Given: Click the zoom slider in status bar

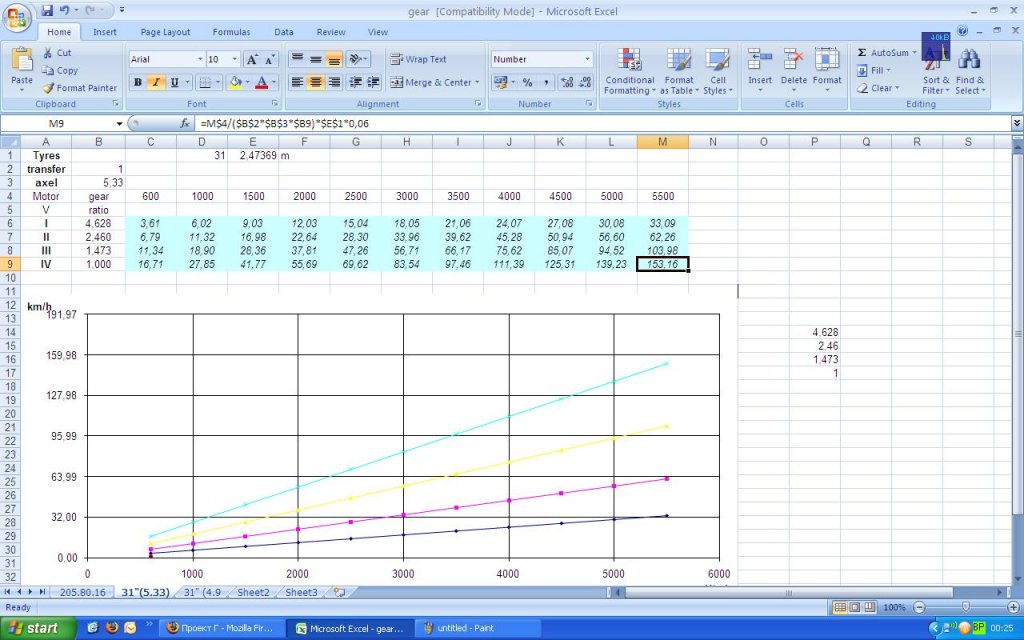Looking at the screenshot, I should pyautogui.click(x=964, y=607).
